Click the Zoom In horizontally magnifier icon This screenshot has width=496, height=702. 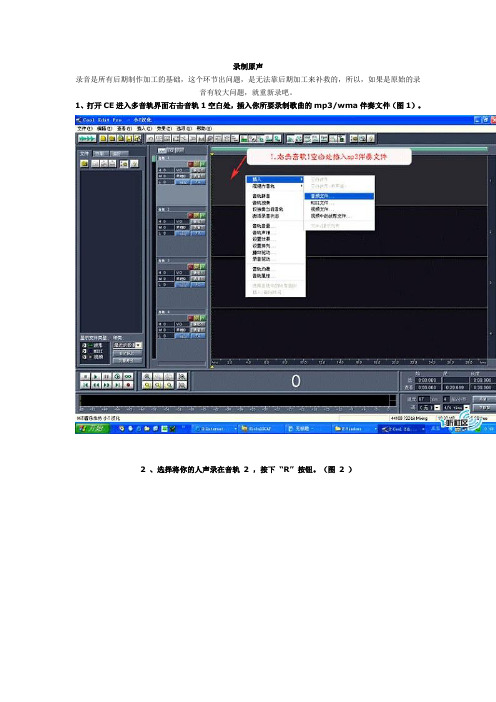pos(147,377)
